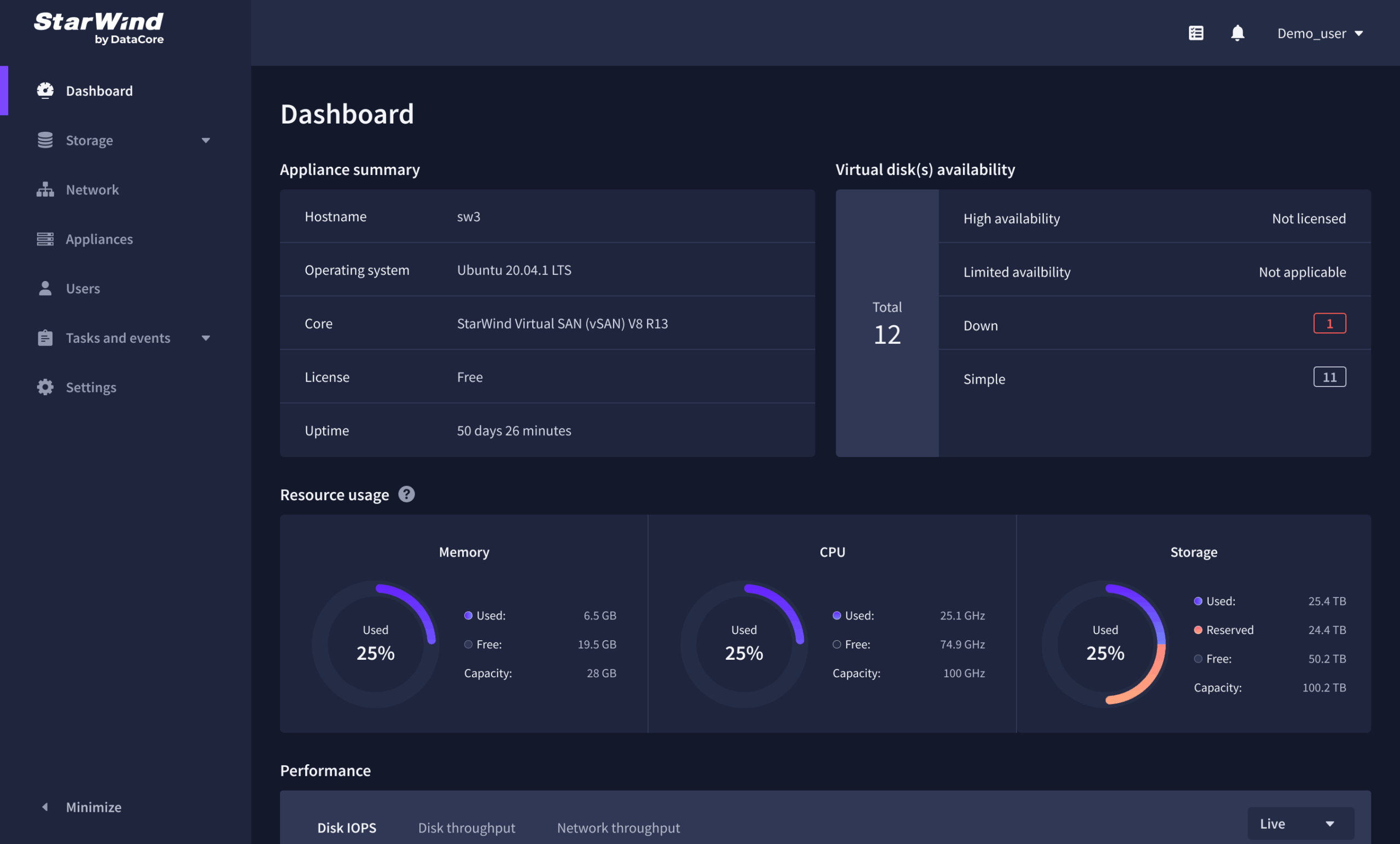Image resolution: width=1400 pixels, height=844 pixels.
Task: Click the Tasks and events clipboard icon
Action: (x=45, y=338)
